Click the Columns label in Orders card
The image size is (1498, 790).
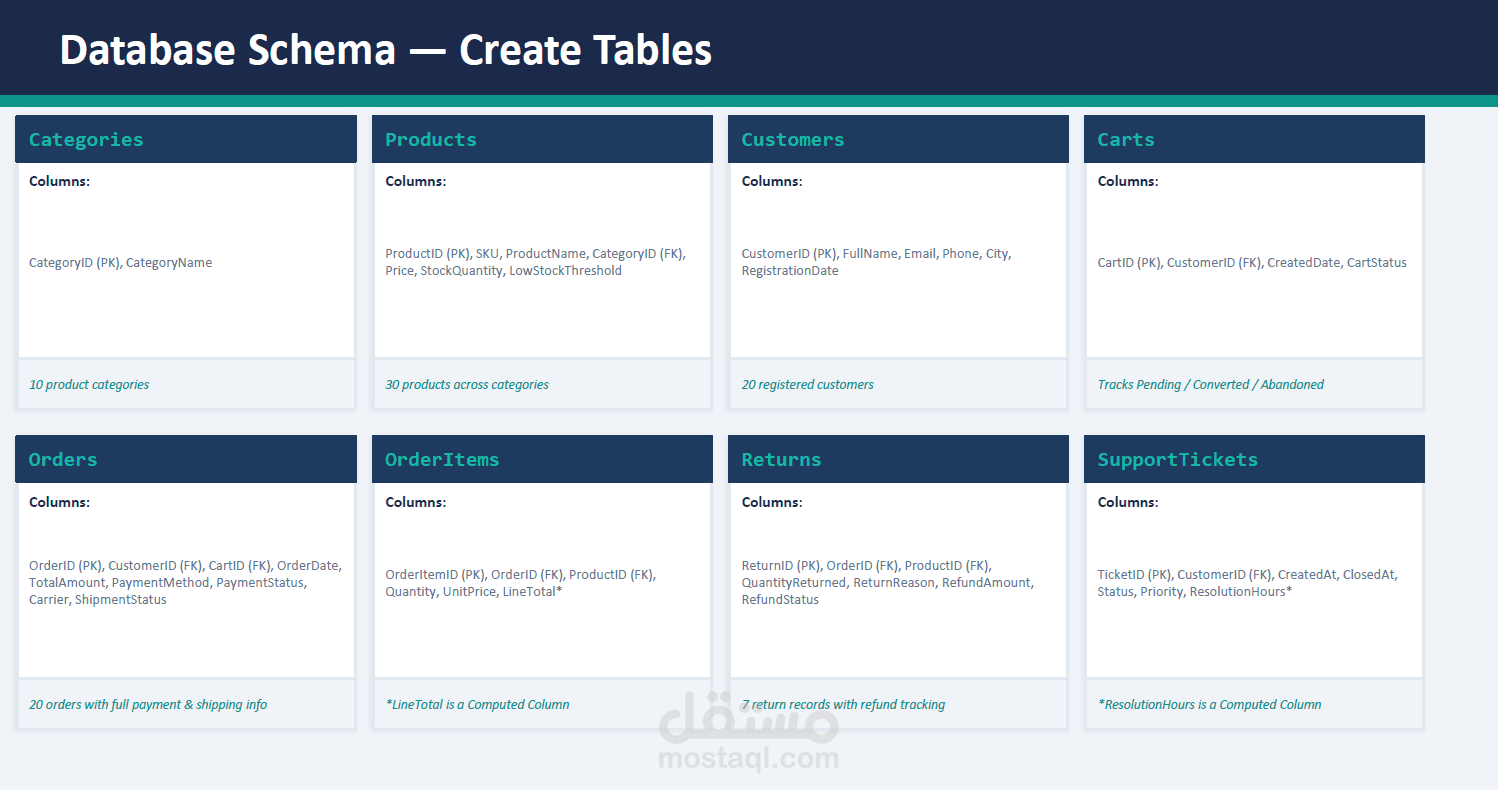59,502
